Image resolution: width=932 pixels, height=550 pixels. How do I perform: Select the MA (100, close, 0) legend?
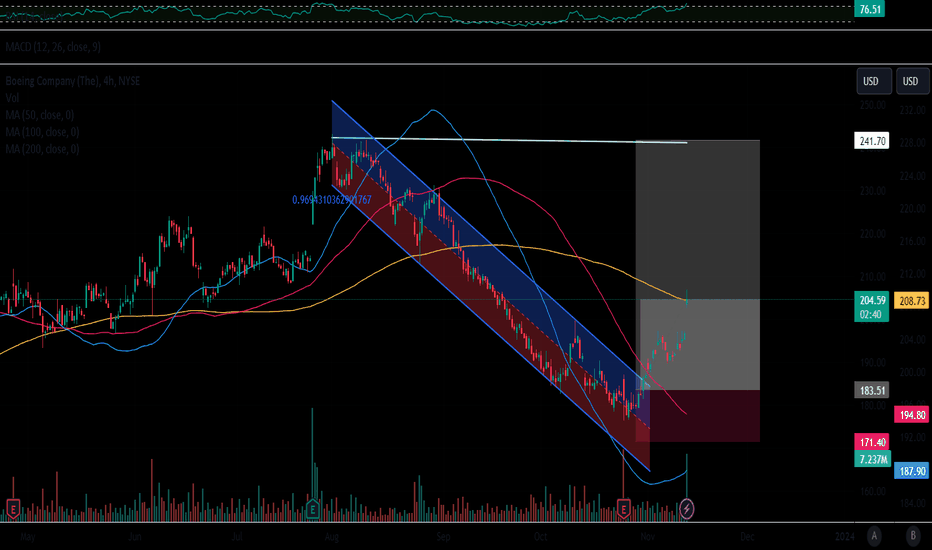pyautogui.click(x=42, y=132)
